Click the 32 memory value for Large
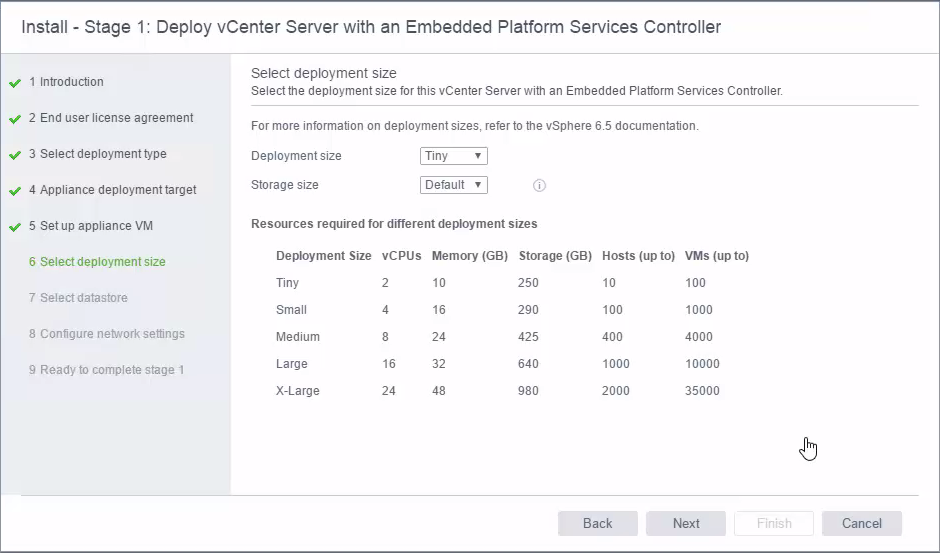The image size is (940, 553). (439, 363)
